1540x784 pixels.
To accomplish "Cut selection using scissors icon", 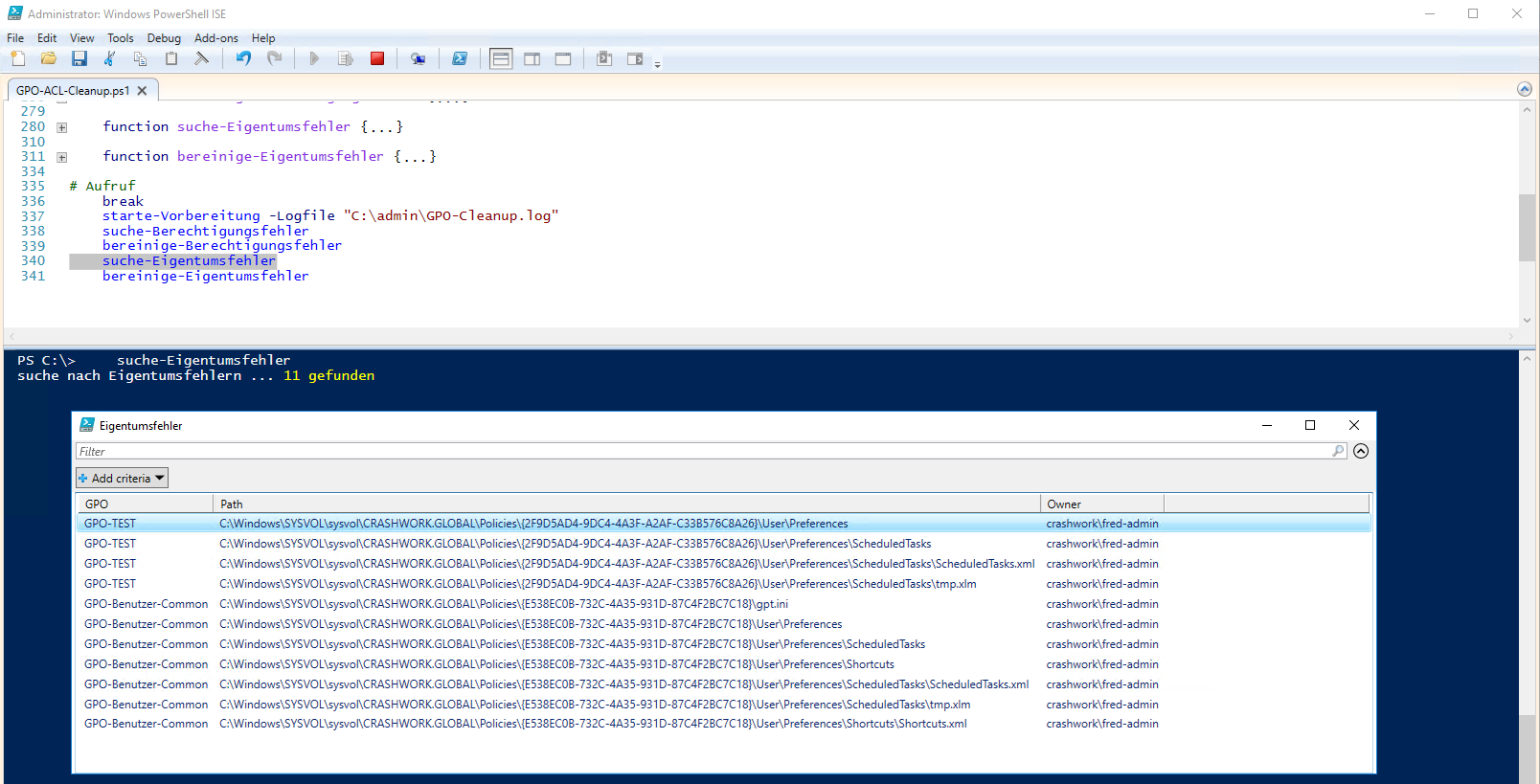I will (110, 58).
